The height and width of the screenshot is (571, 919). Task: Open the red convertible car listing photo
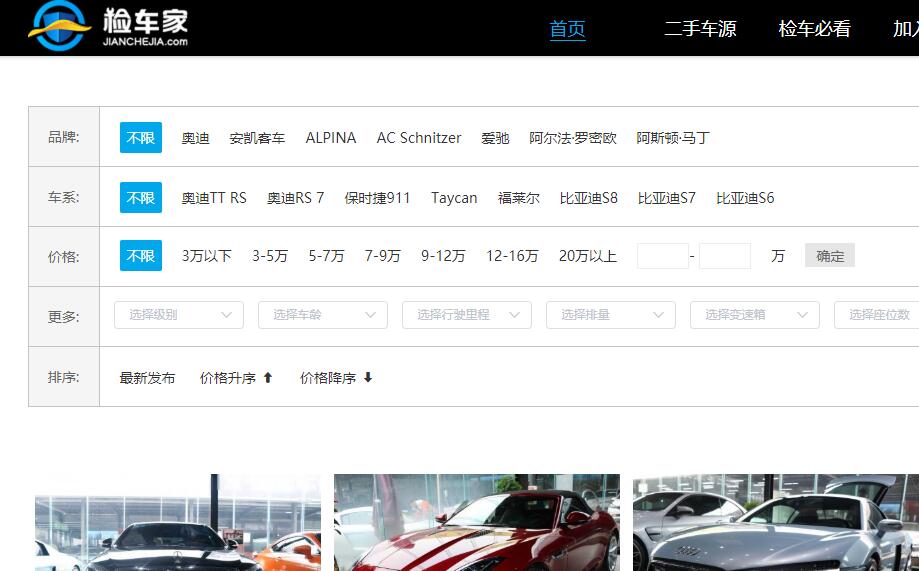click(477, 522)
